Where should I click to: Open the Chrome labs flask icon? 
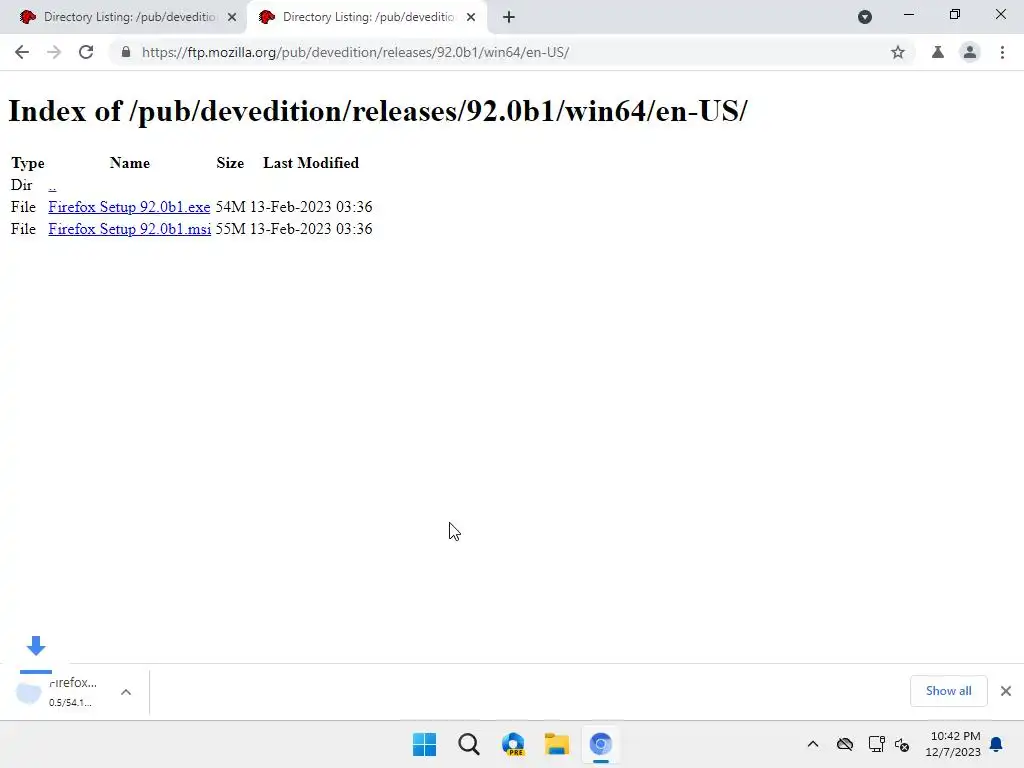tap(938, 52)
